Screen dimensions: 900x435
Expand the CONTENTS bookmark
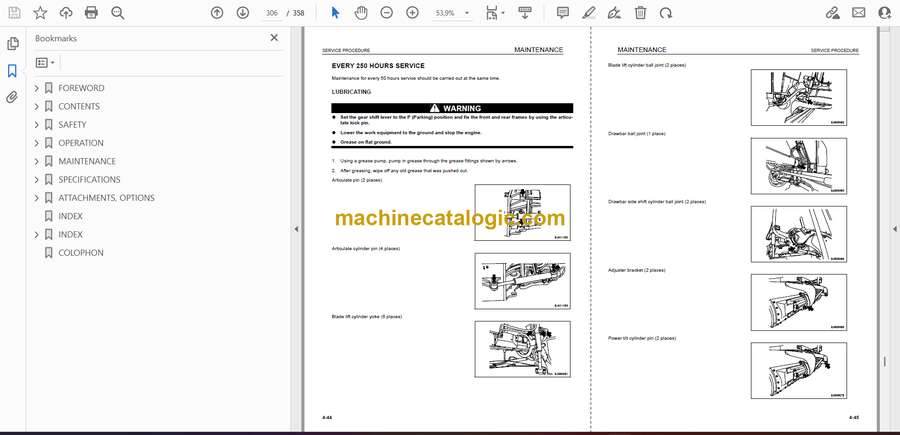click(37, 106)
